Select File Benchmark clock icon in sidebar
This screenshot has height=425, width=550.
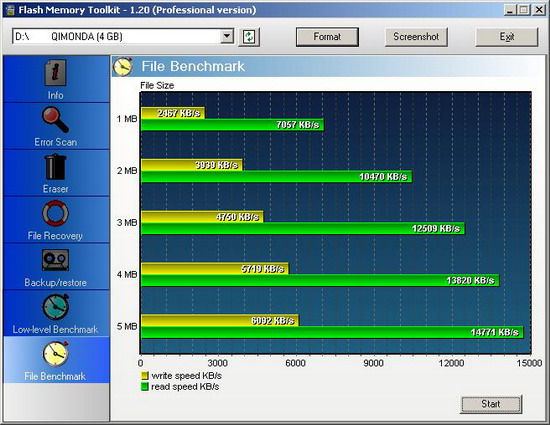55,353
